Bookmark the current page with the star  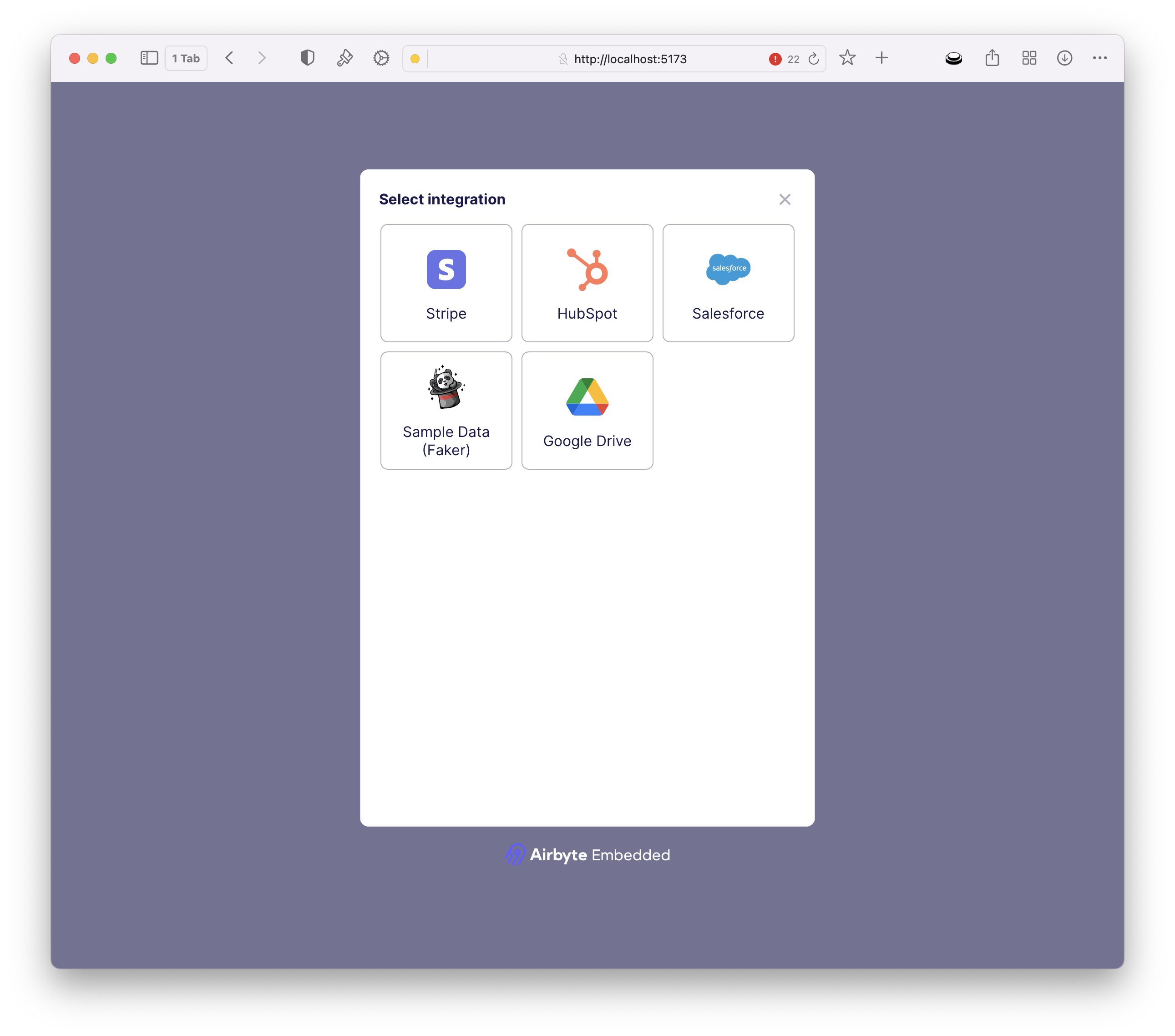coord(847,58)
